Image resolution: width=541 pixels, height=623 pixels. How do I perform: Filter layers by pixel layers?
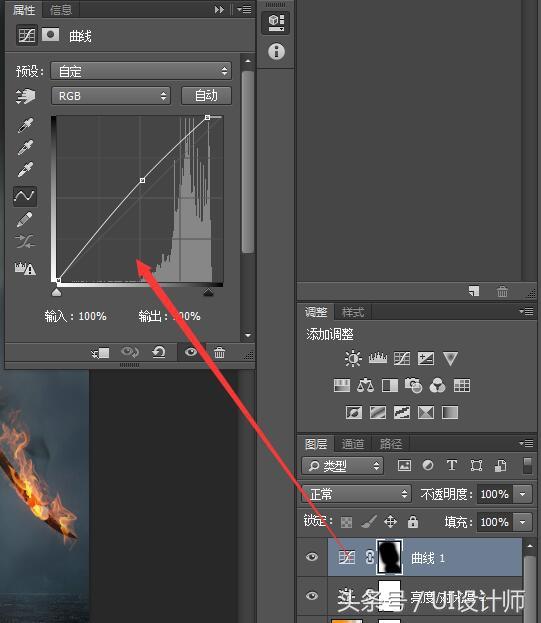coord(404,465)
